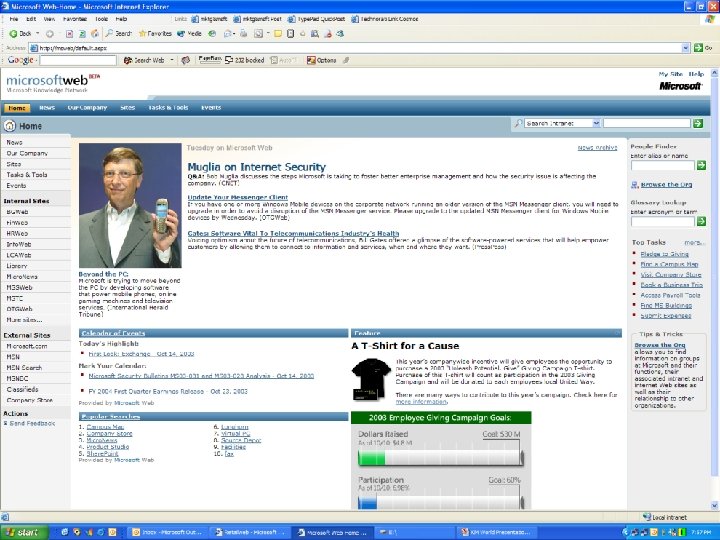Open the Update Your Messenger Client link

pyautogui.click(x=238, y=197)
